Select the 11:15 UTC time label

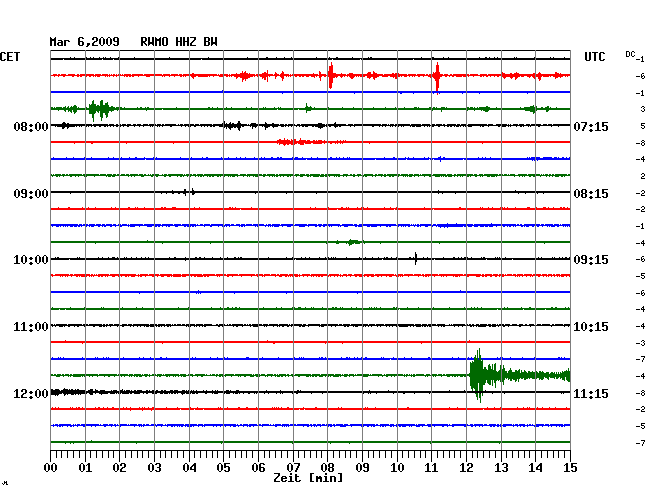click(x=591, y=394)
